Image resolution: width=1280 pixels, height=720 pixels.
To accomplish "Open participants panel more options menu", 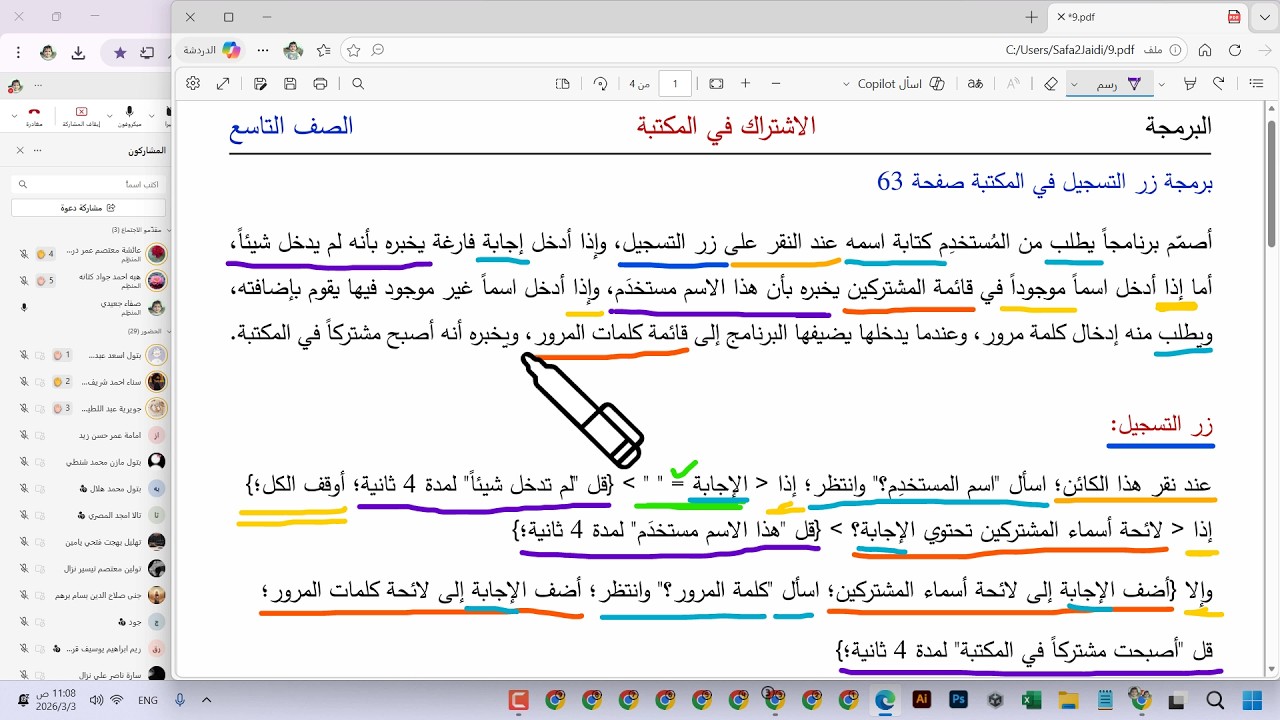I will coord(38,150).
